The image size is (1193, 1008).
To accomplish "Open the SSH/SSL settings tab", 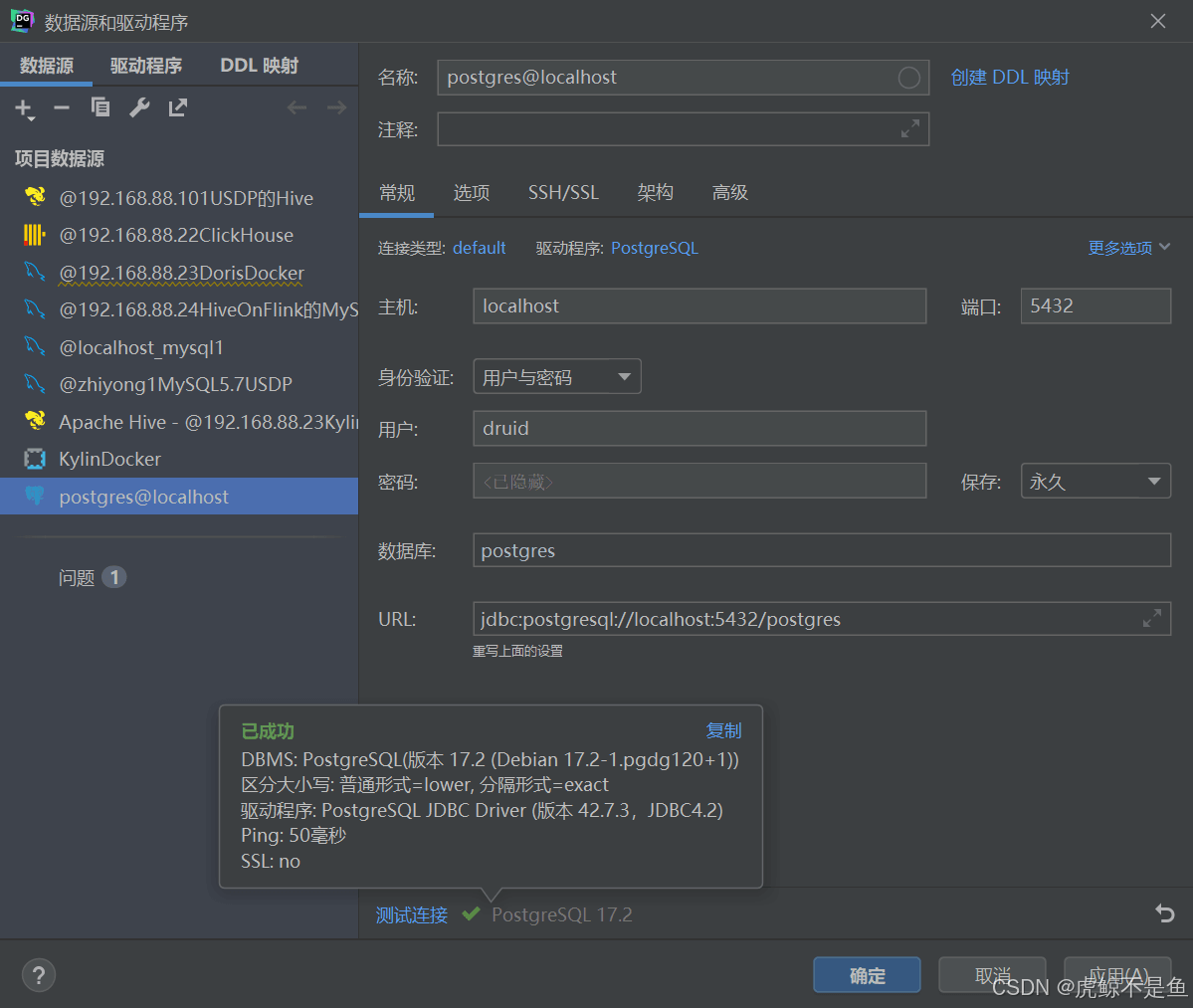I will tap(564, 192).
